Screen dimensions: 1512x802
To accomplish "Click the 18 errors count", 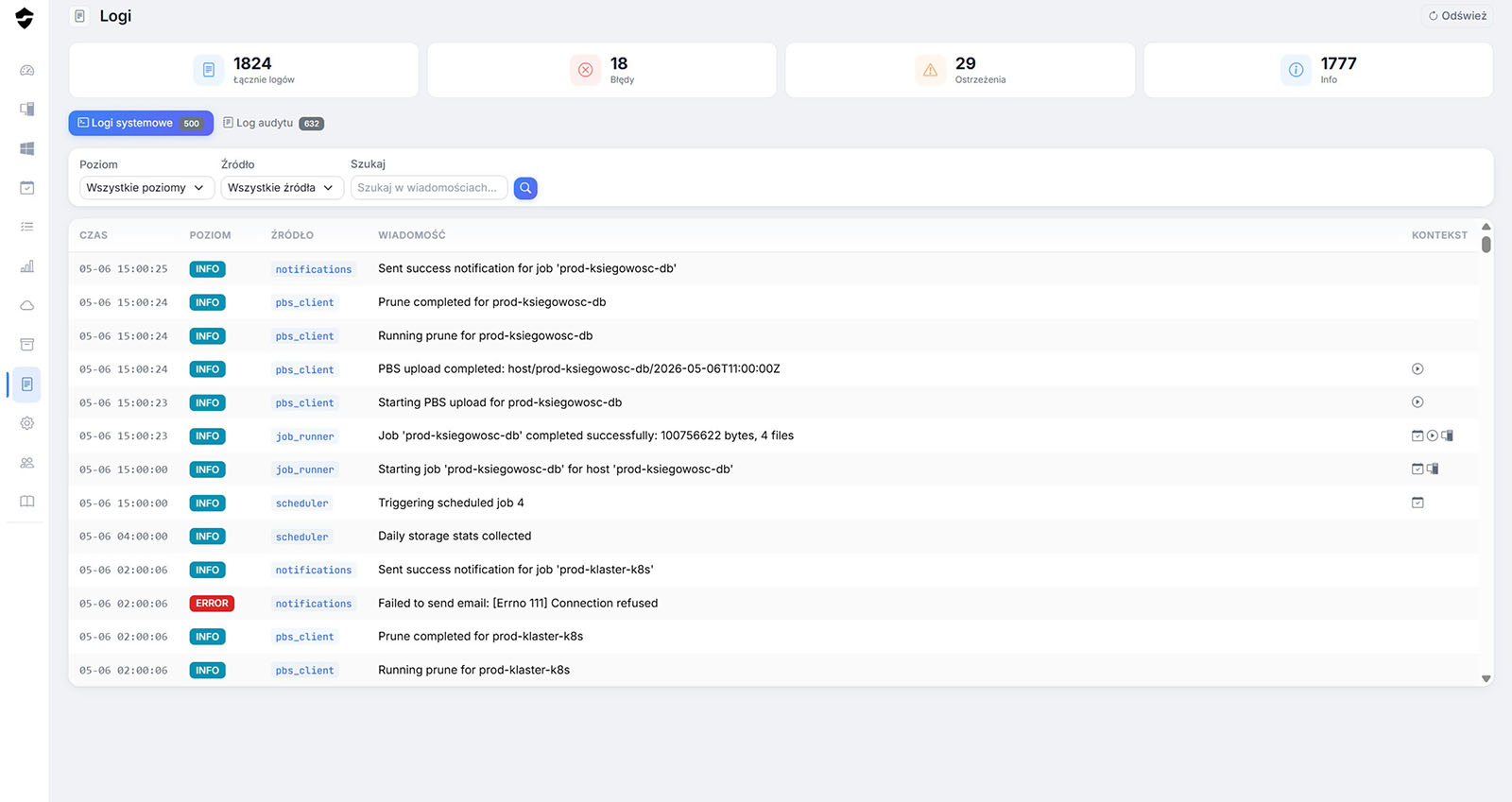I will [x=619, y=63].
